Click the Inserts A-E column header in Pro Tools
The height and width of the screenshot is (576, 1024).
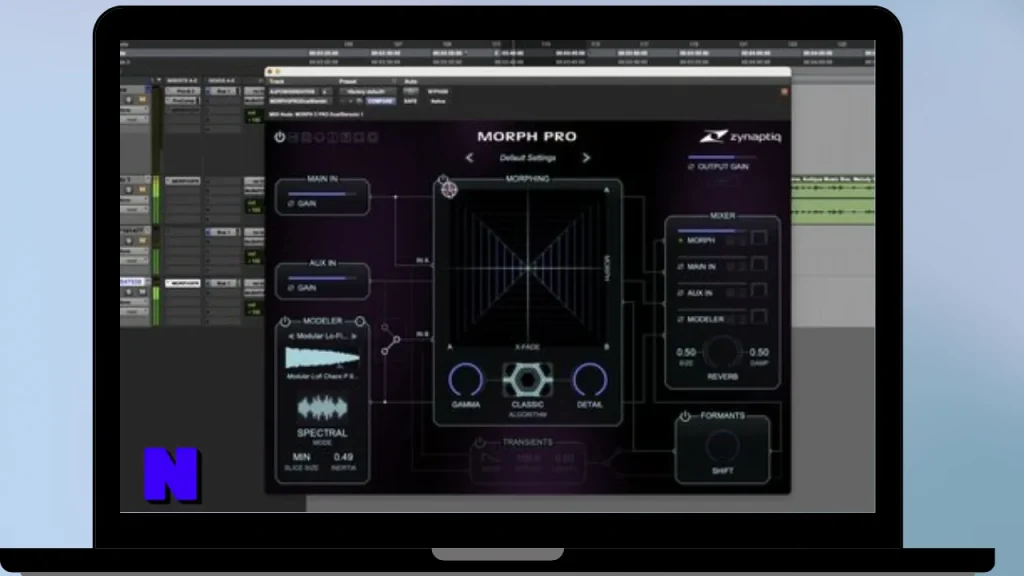point(182,81)
